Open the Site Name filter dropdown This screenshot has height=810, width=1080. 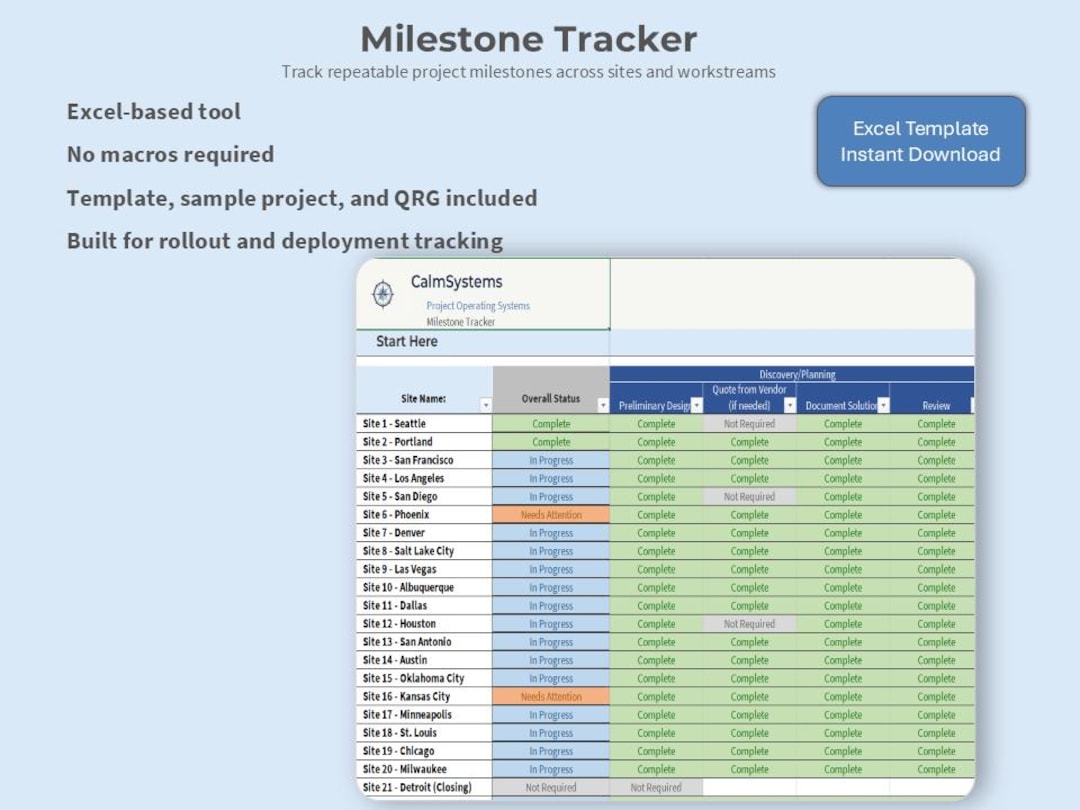pos(486,406)
